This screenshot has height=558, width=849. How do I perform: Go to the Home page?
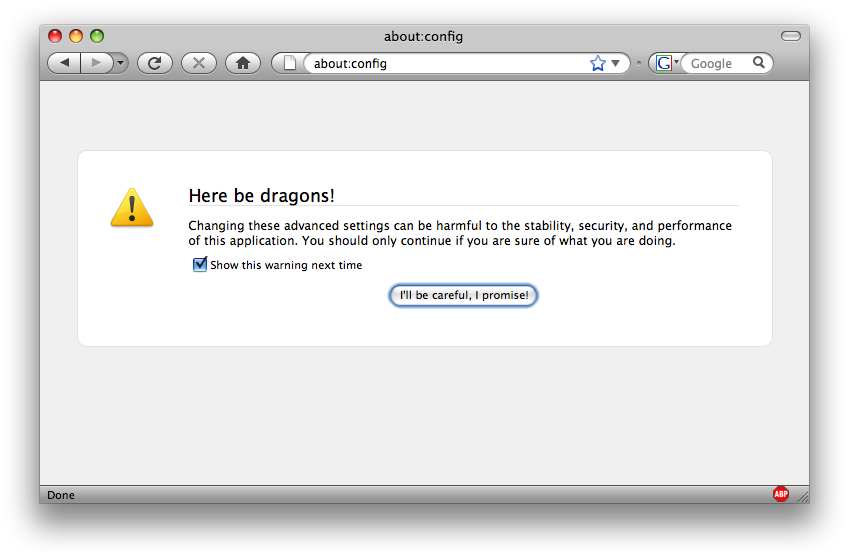pos(242,63)
